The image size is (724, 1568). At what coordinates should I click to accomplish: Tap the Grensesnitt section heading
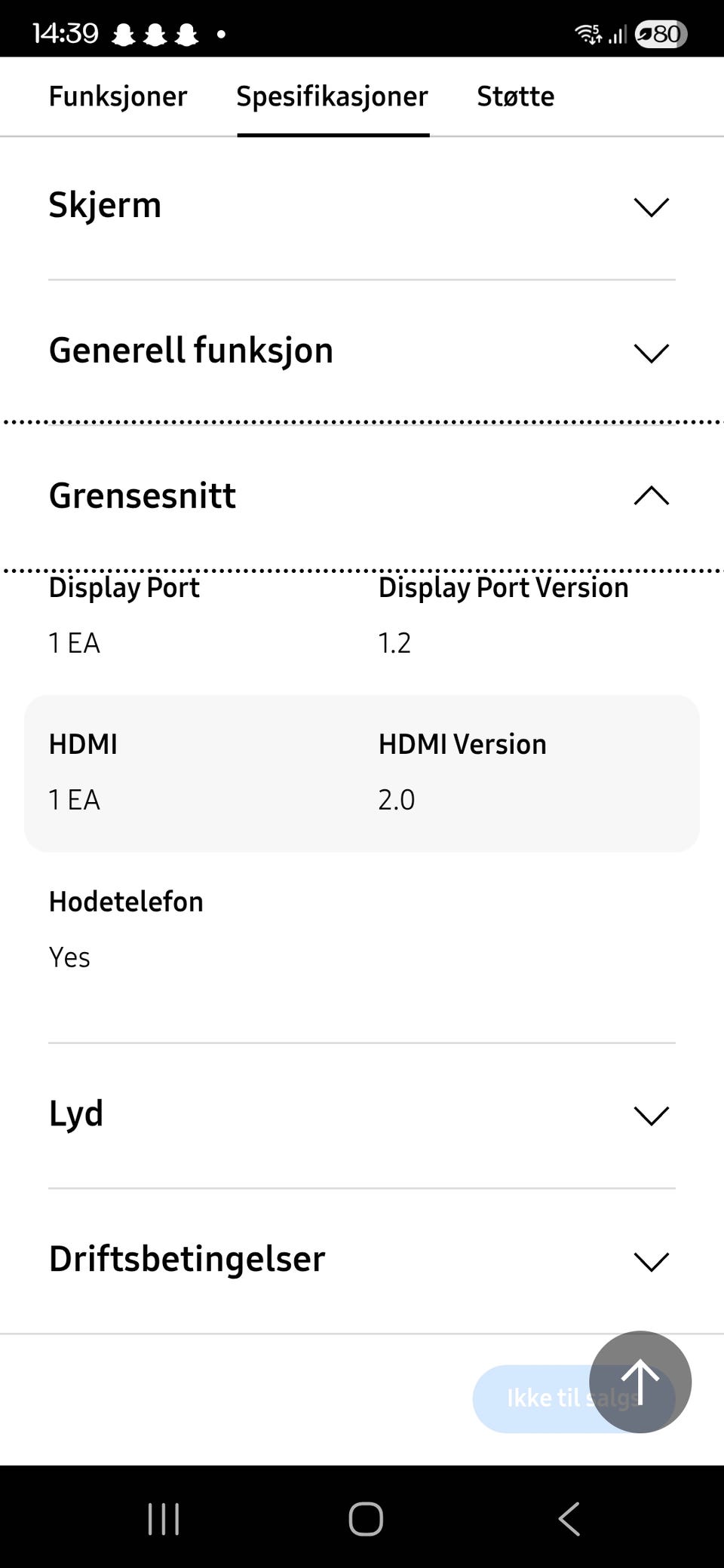143,495
